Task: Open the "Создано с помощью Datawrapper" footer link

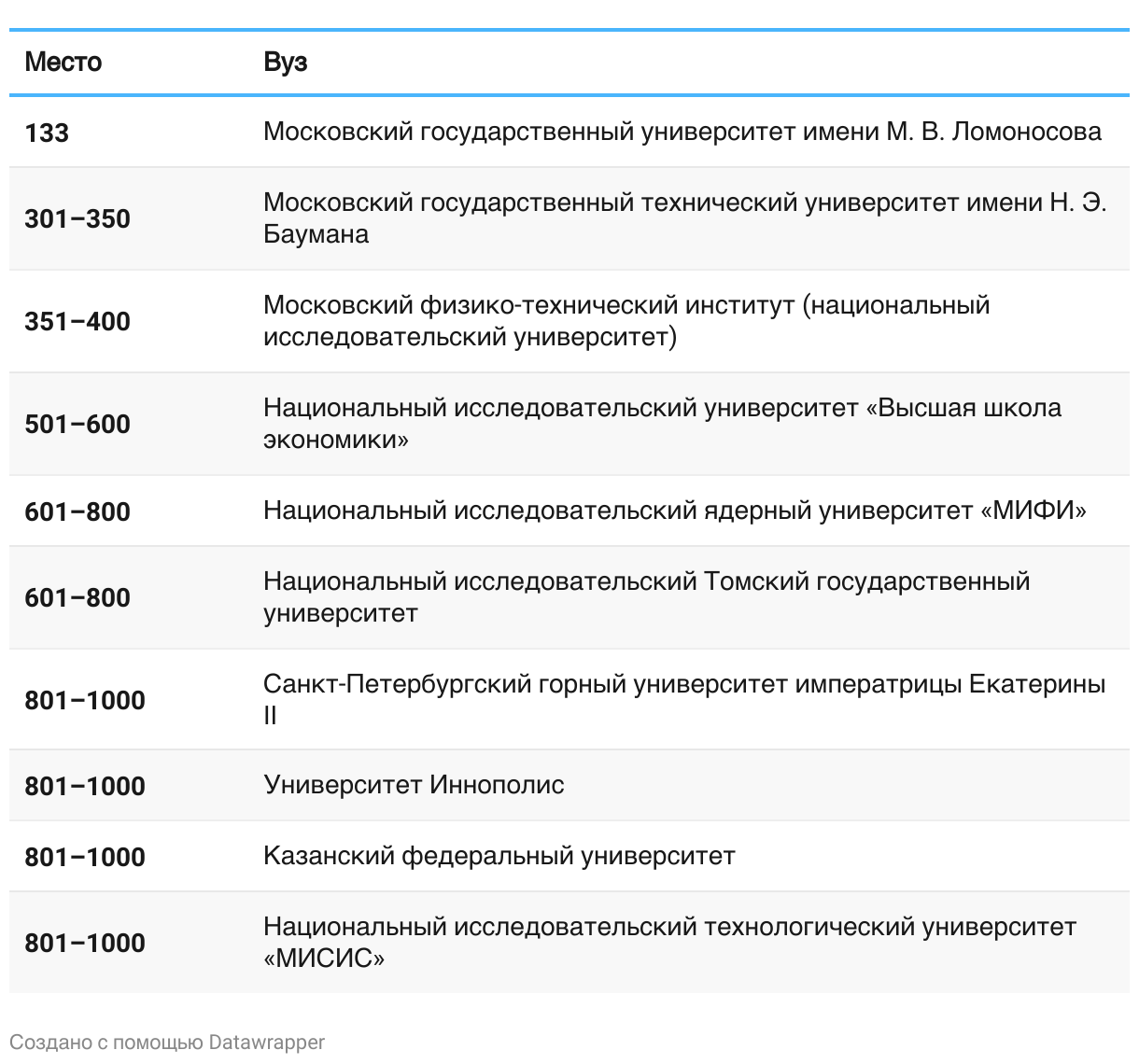Action: pos(167,1042)
